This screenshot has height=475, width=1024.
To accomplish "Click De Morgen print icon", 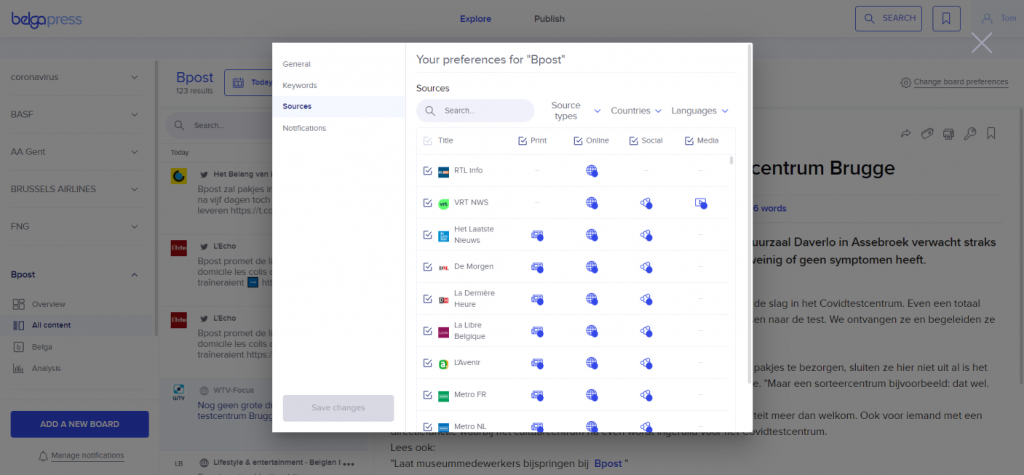I will click(x=537, y=267).
